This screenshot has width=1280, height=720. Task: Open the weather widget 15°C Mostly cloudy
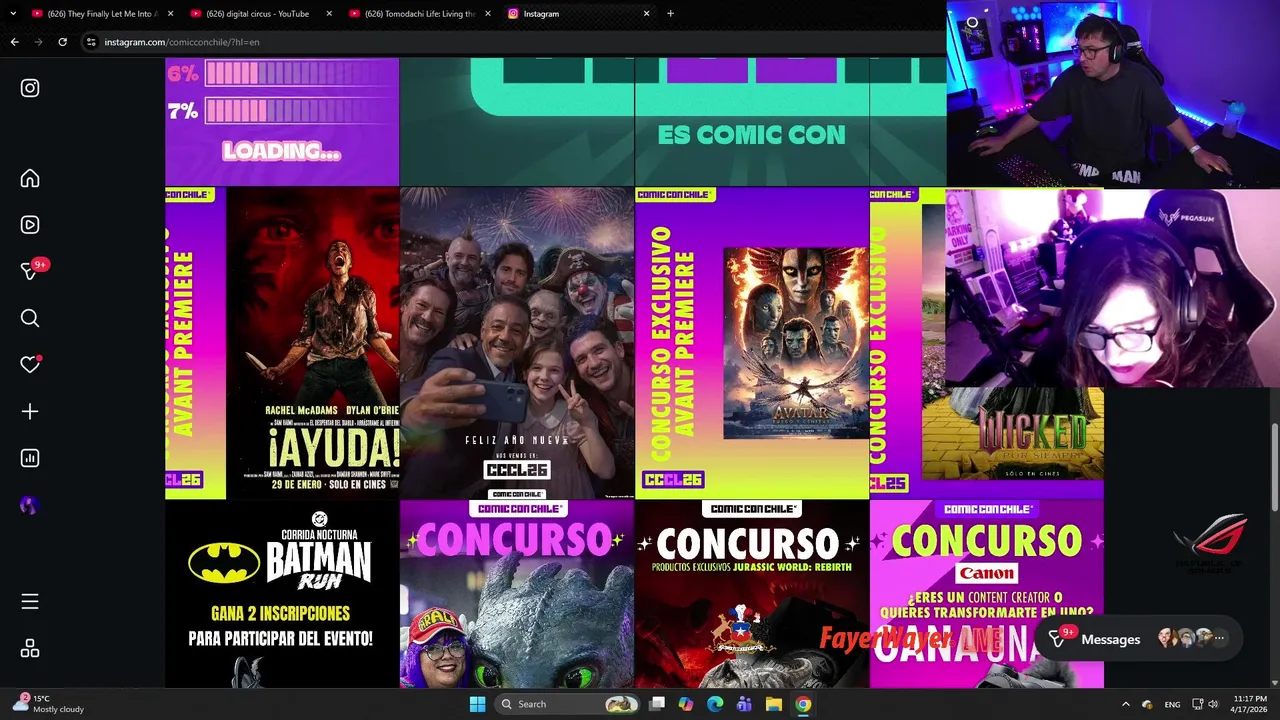(x=48, y=704)
